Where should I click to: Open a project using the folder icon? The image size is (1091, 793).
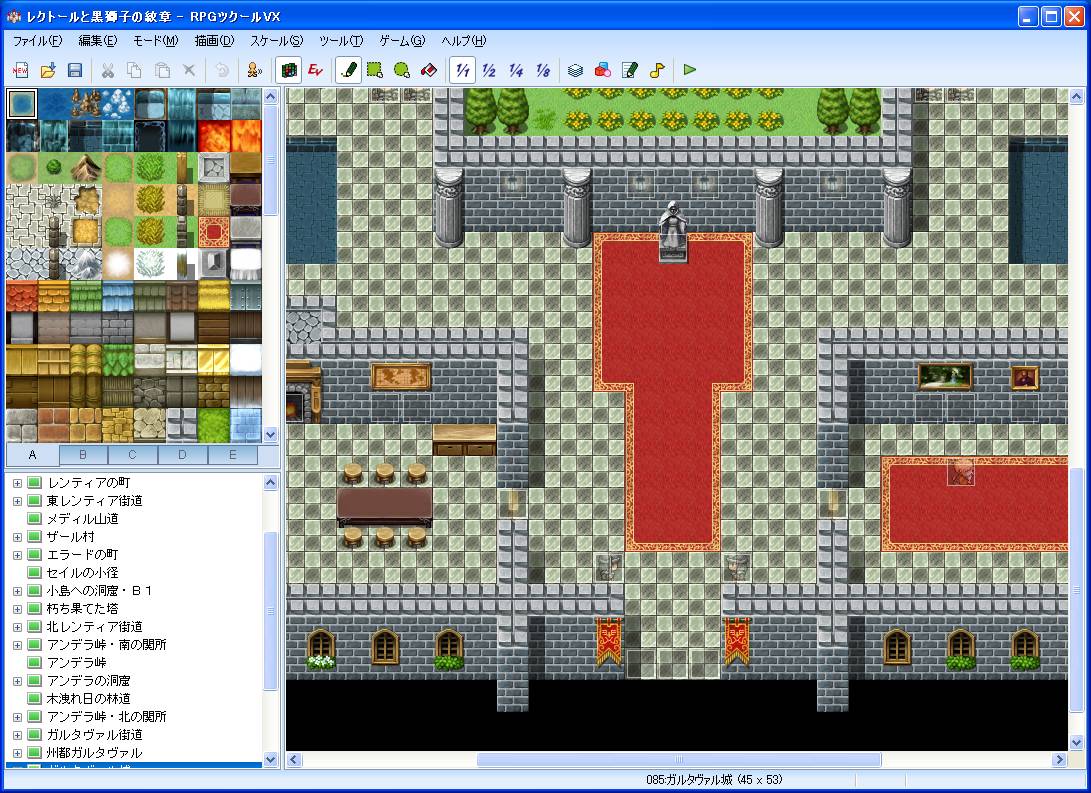(x=47, y=70)
